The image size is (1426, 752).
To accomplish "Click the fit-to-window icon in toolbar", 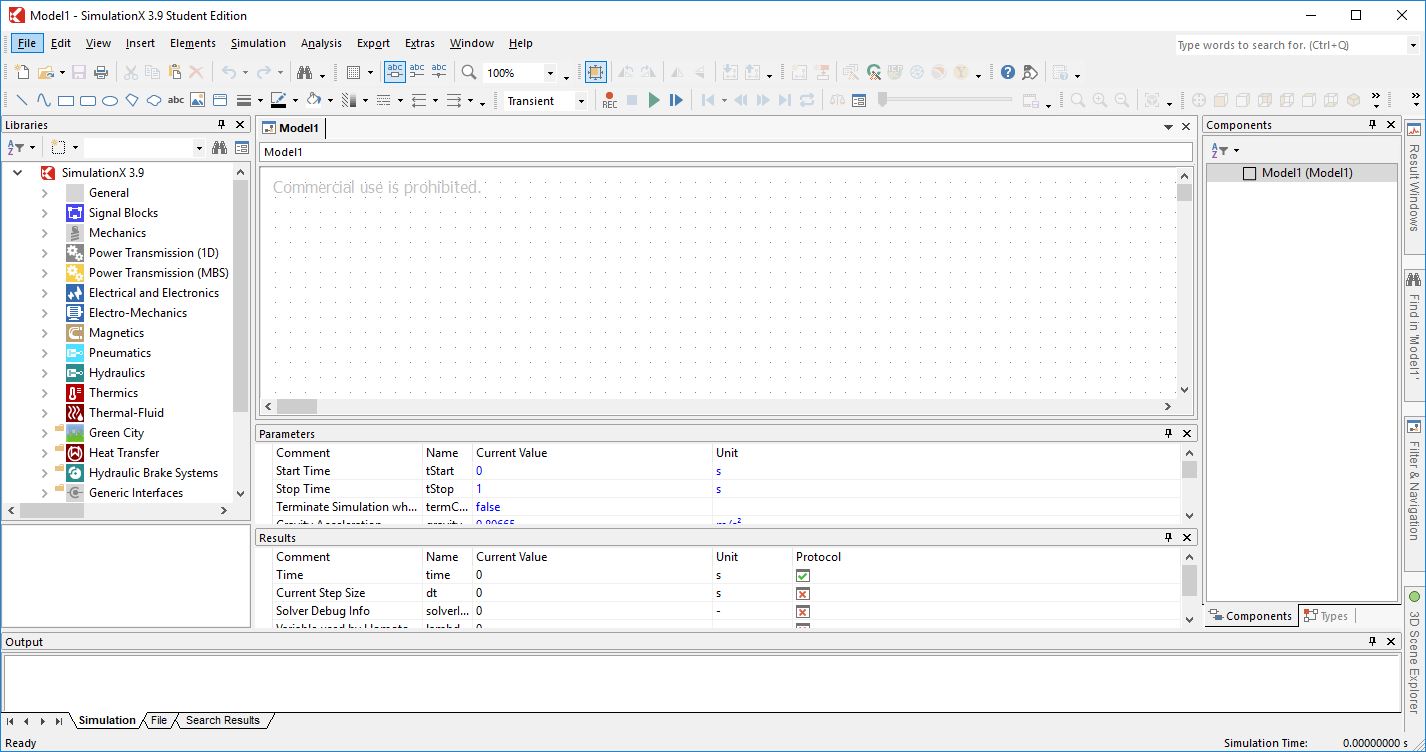I will [x=595, y=72].
